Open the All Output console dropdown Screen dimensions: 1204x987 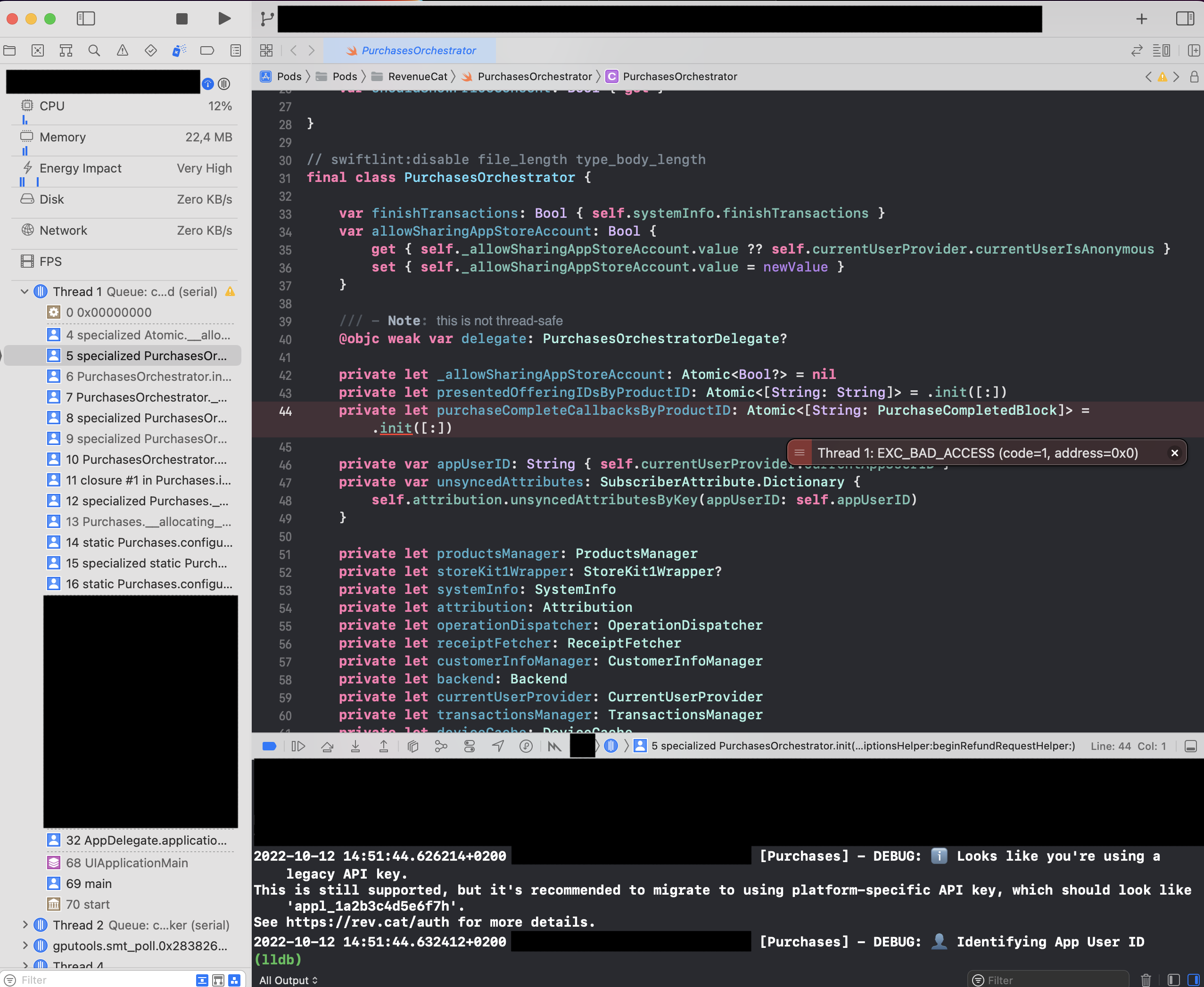[289, 980]
